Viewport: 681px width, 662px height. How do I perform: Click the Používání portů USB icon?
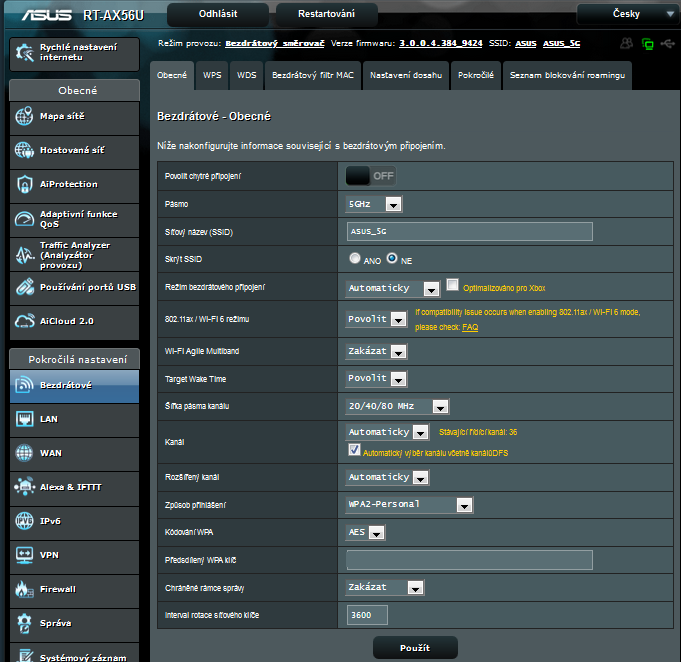point(25,287)
